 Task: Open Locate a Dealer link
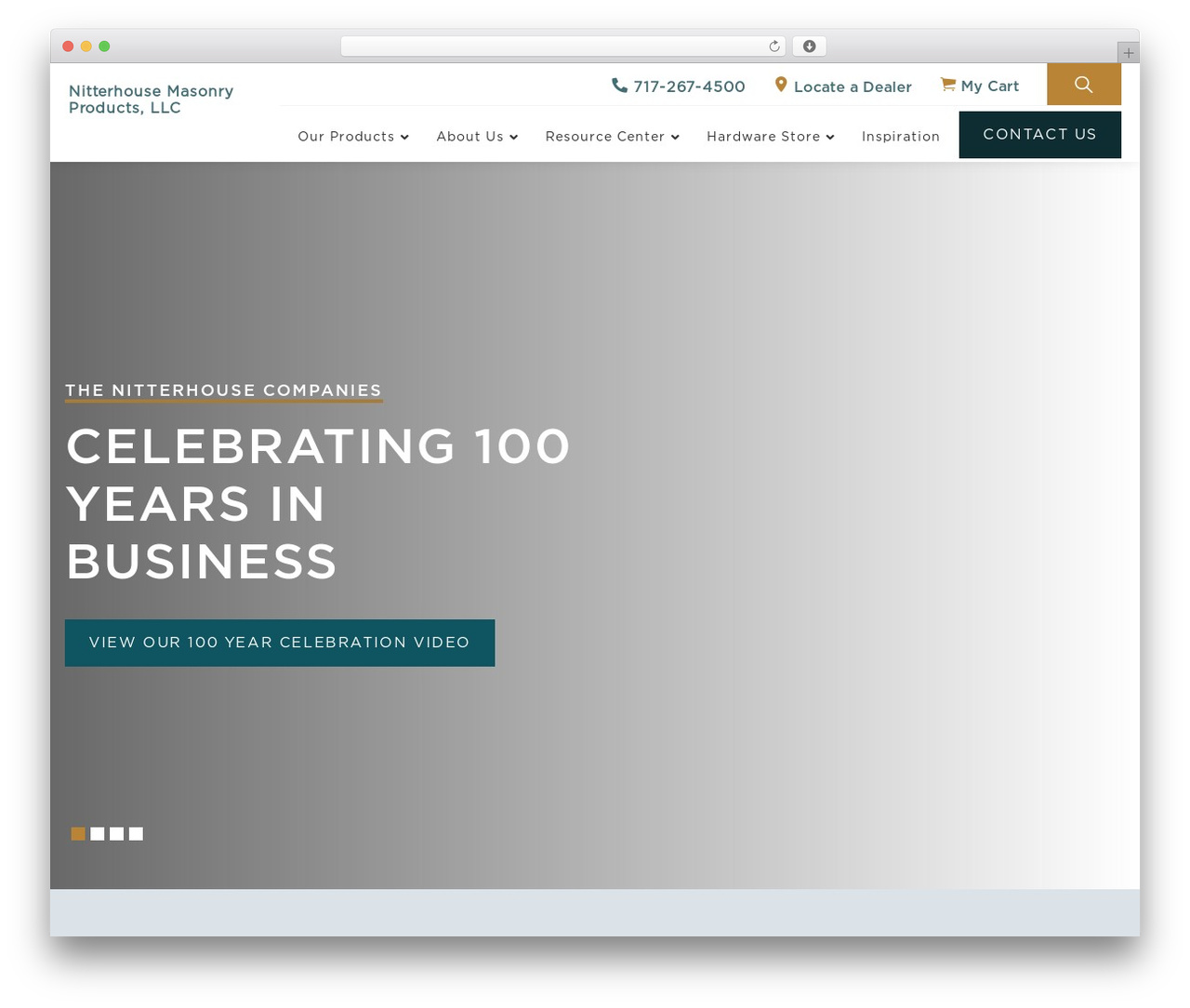pyautogui.click(x=853, y=86)
